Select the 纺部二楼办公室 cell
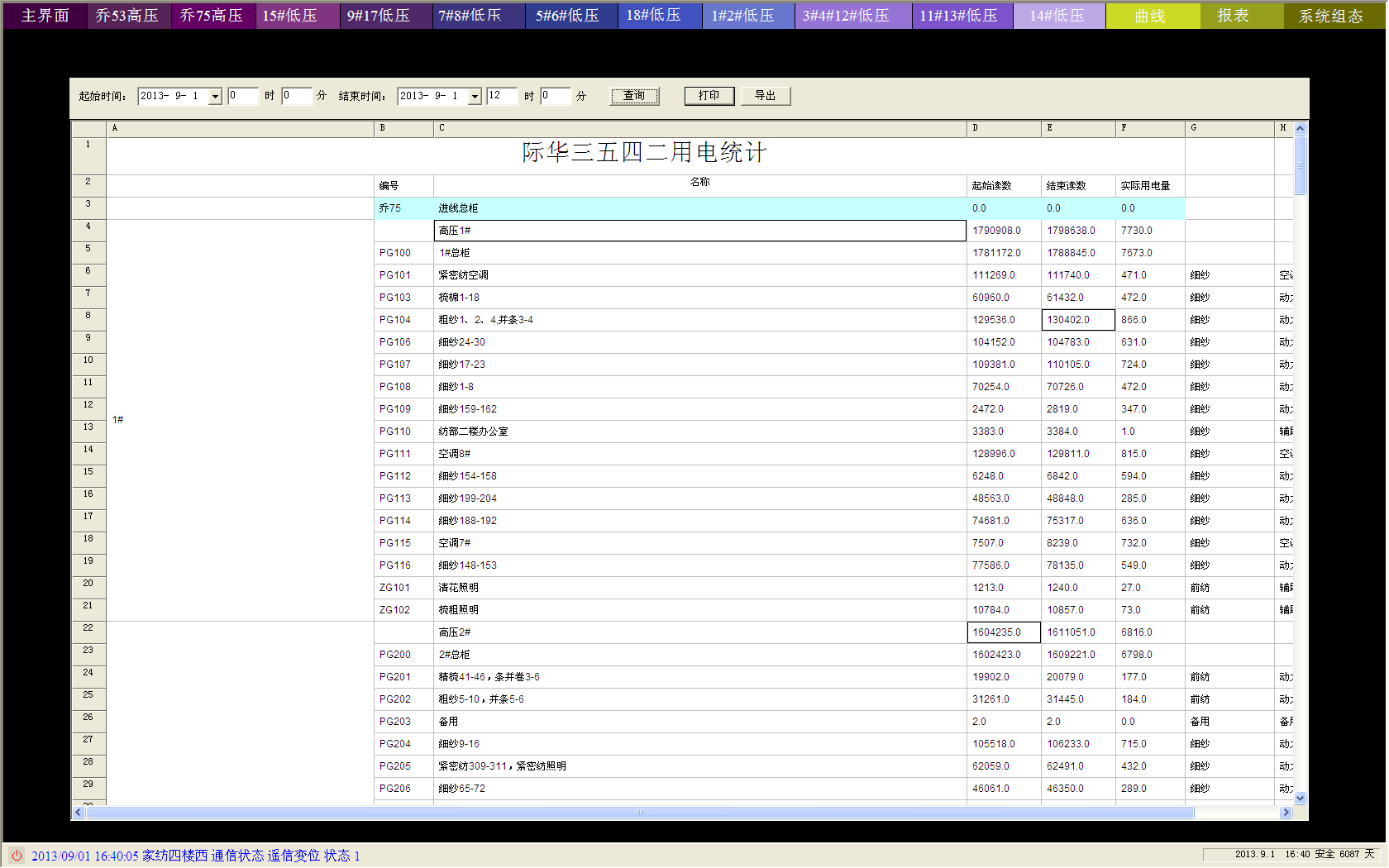Screen dimensions: 1389x868 coord(699,432)
